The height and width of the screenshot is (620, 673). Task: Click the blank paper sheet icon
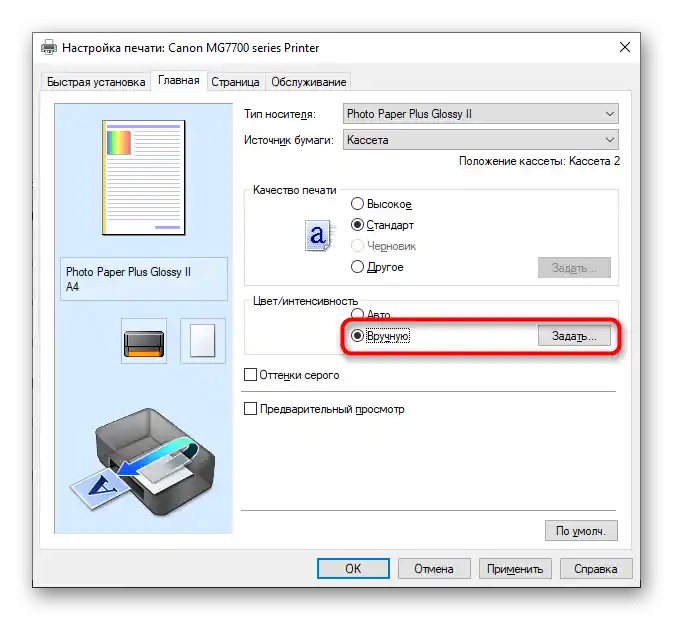tap(203, 341)
